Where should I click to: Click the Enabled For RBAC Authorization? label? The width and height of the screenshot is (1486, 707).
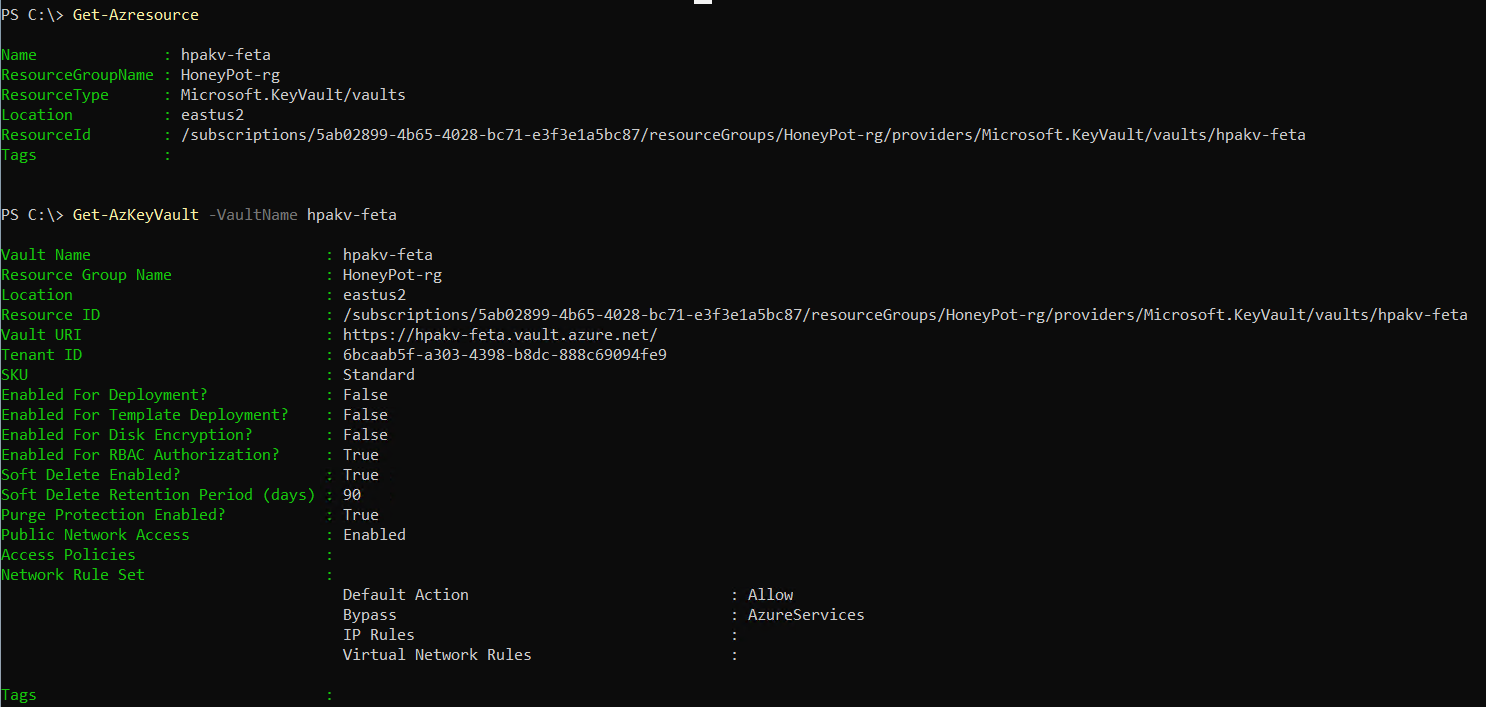click(140, 455)
